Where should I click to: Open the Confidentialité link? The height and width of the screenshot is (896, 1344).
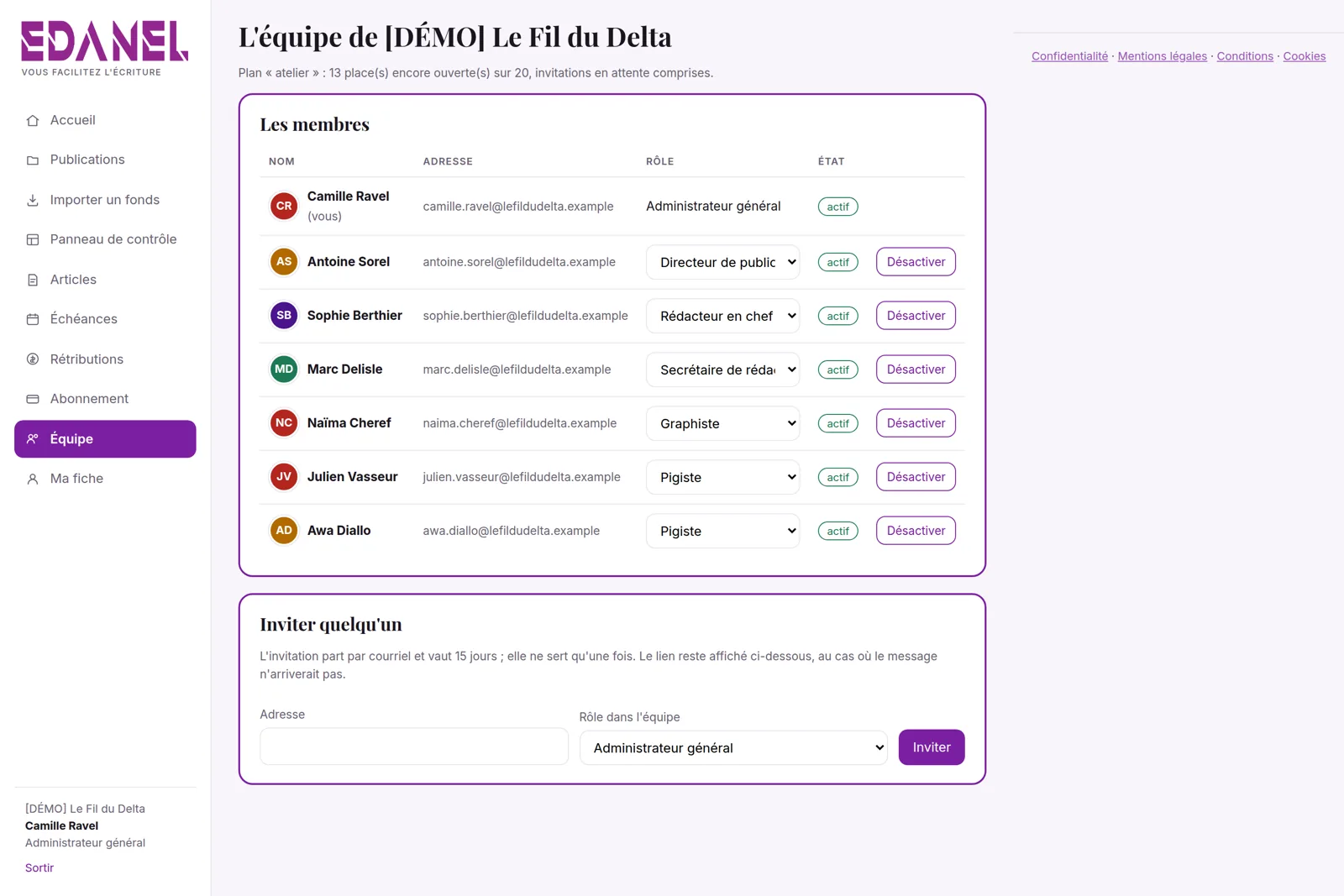tap(1069, 56)
